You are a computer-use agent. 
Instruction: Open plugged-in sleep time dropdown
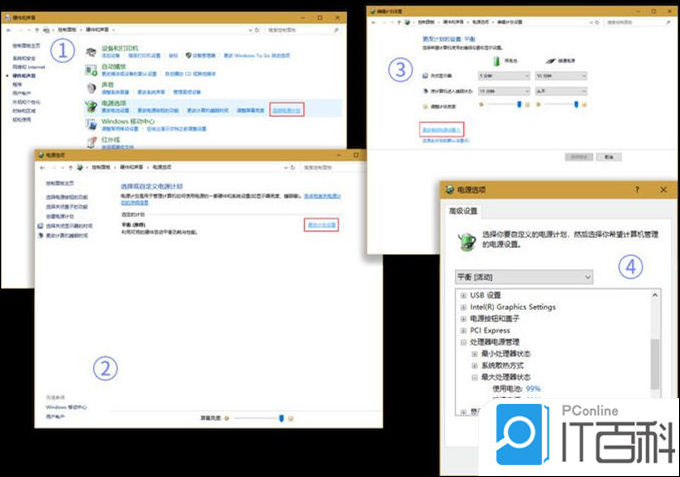pyautogui.click(x=561, y=91)
